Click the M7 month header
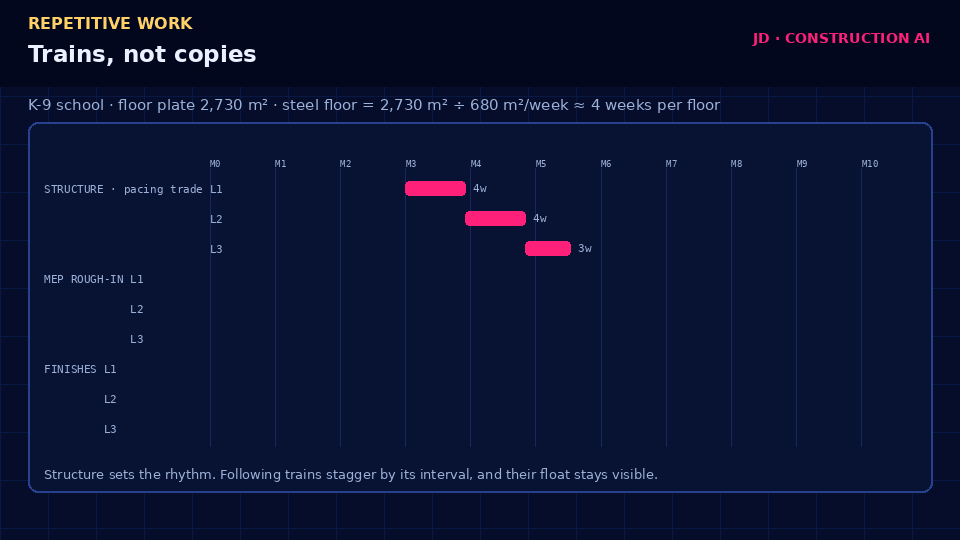 click(672, 164)
